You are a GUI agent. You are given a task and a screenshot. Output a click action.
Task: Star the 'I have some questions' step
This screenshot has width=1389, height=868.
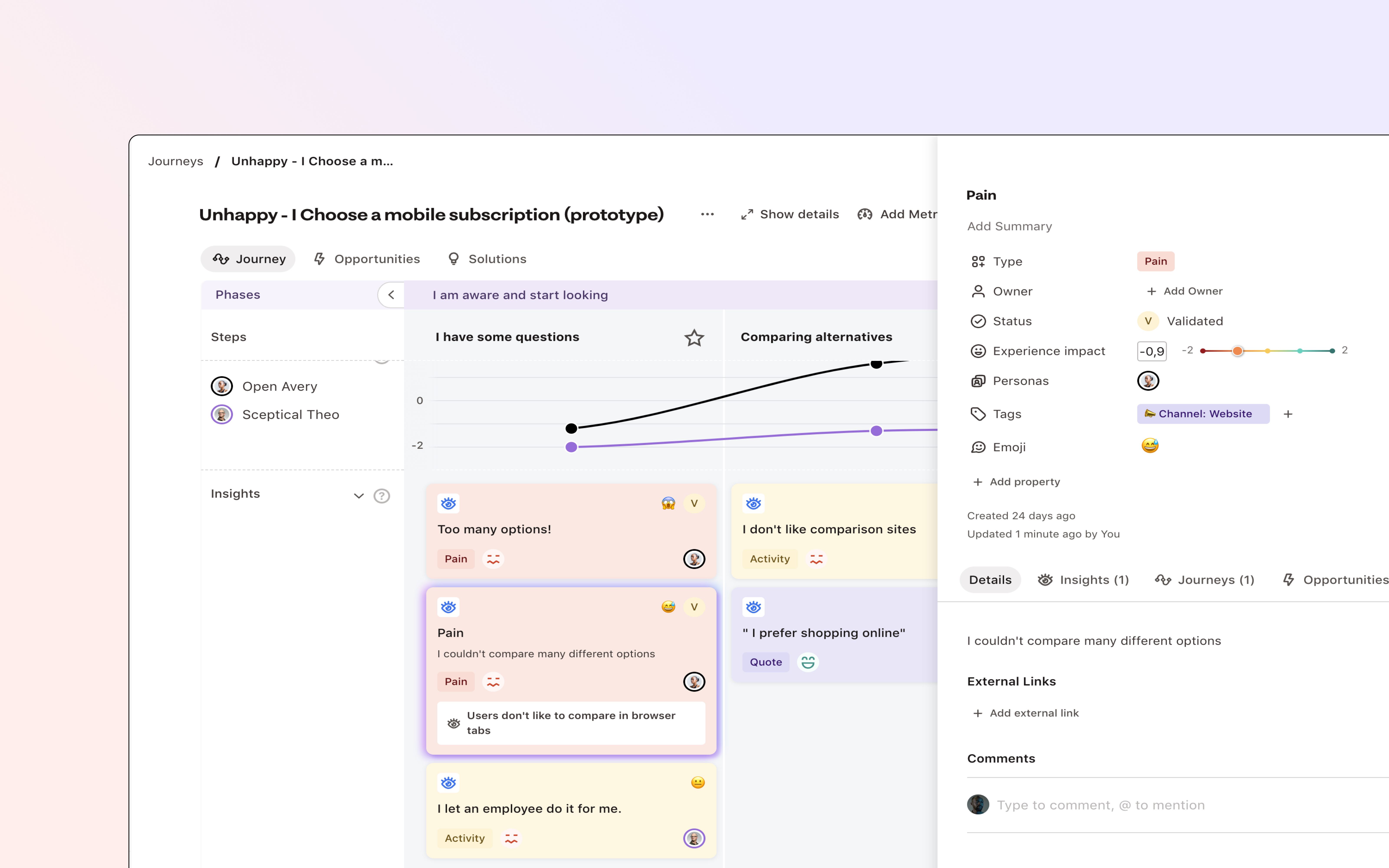click(694, 338)
